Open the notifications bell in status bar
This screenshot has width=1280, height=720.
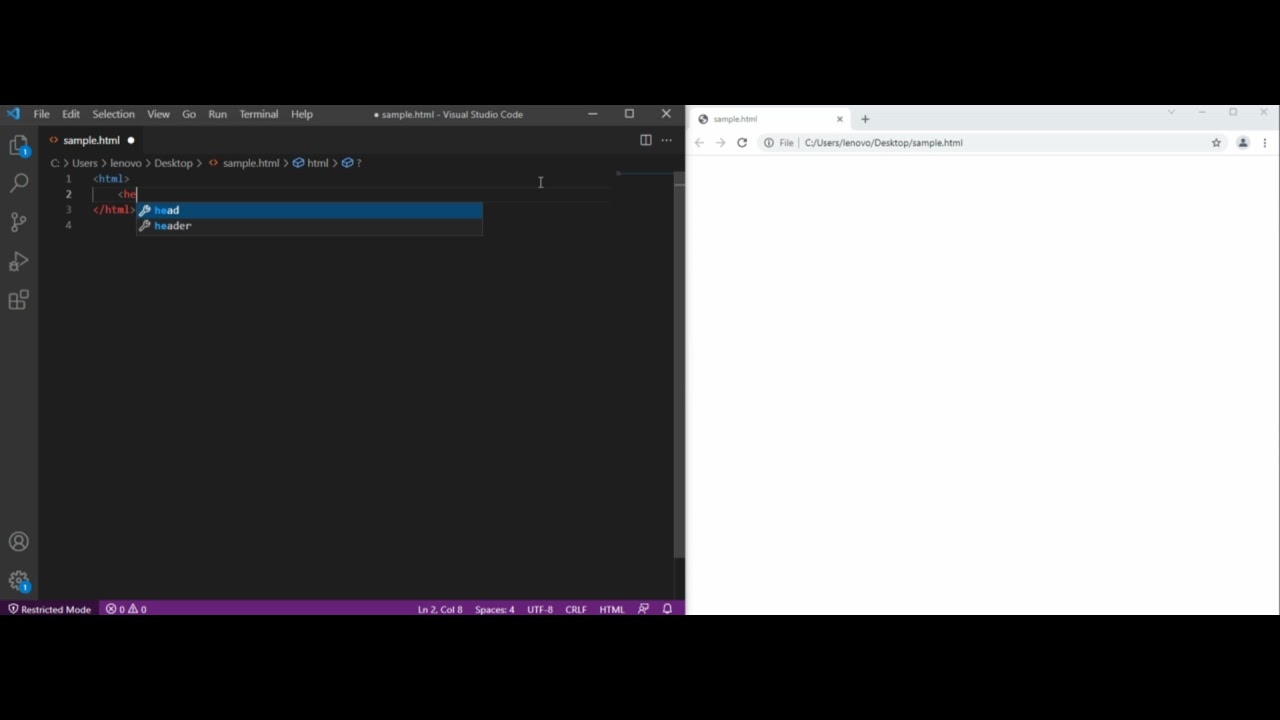click(x=667, y=609)
